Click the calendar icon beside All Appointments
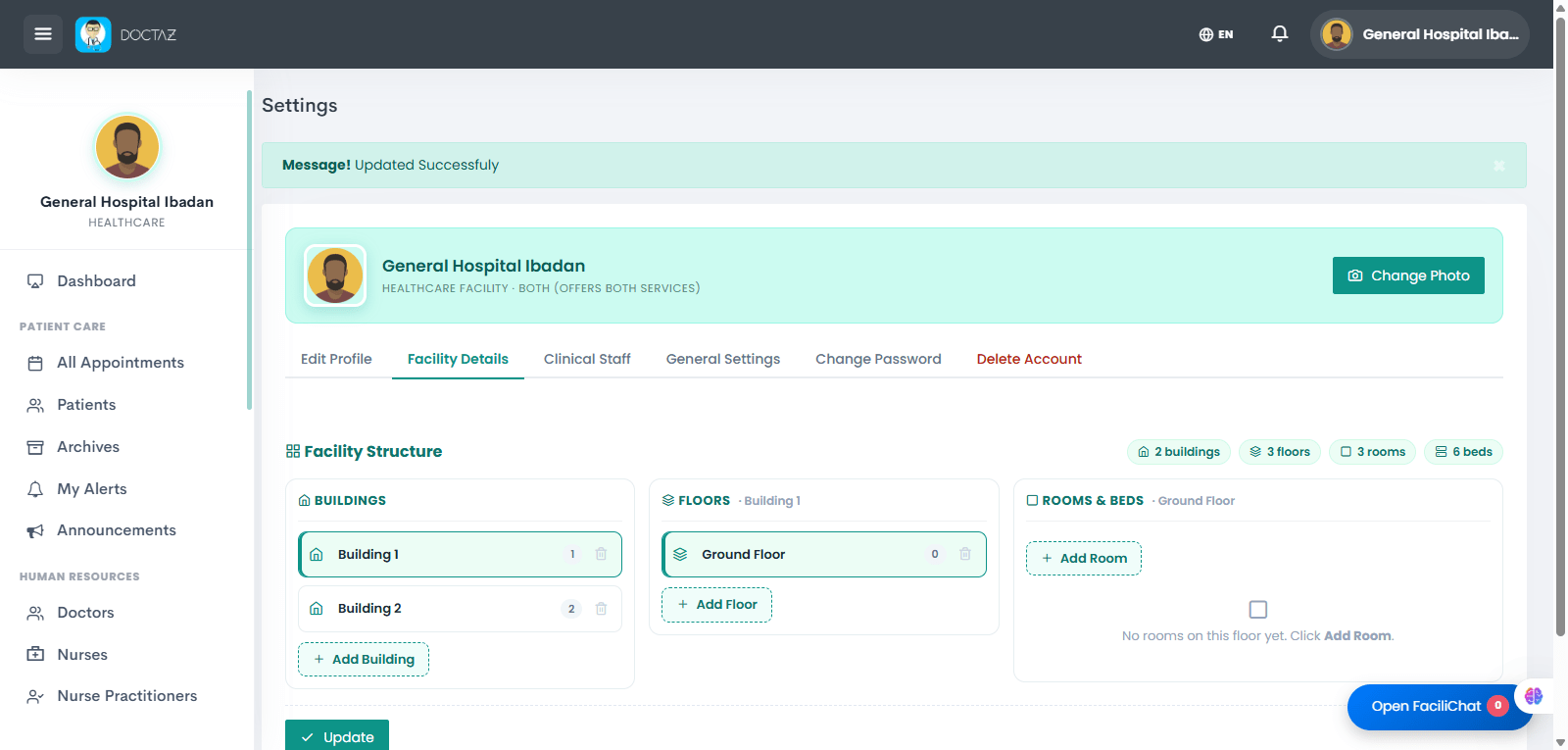 tap(35, 363)
